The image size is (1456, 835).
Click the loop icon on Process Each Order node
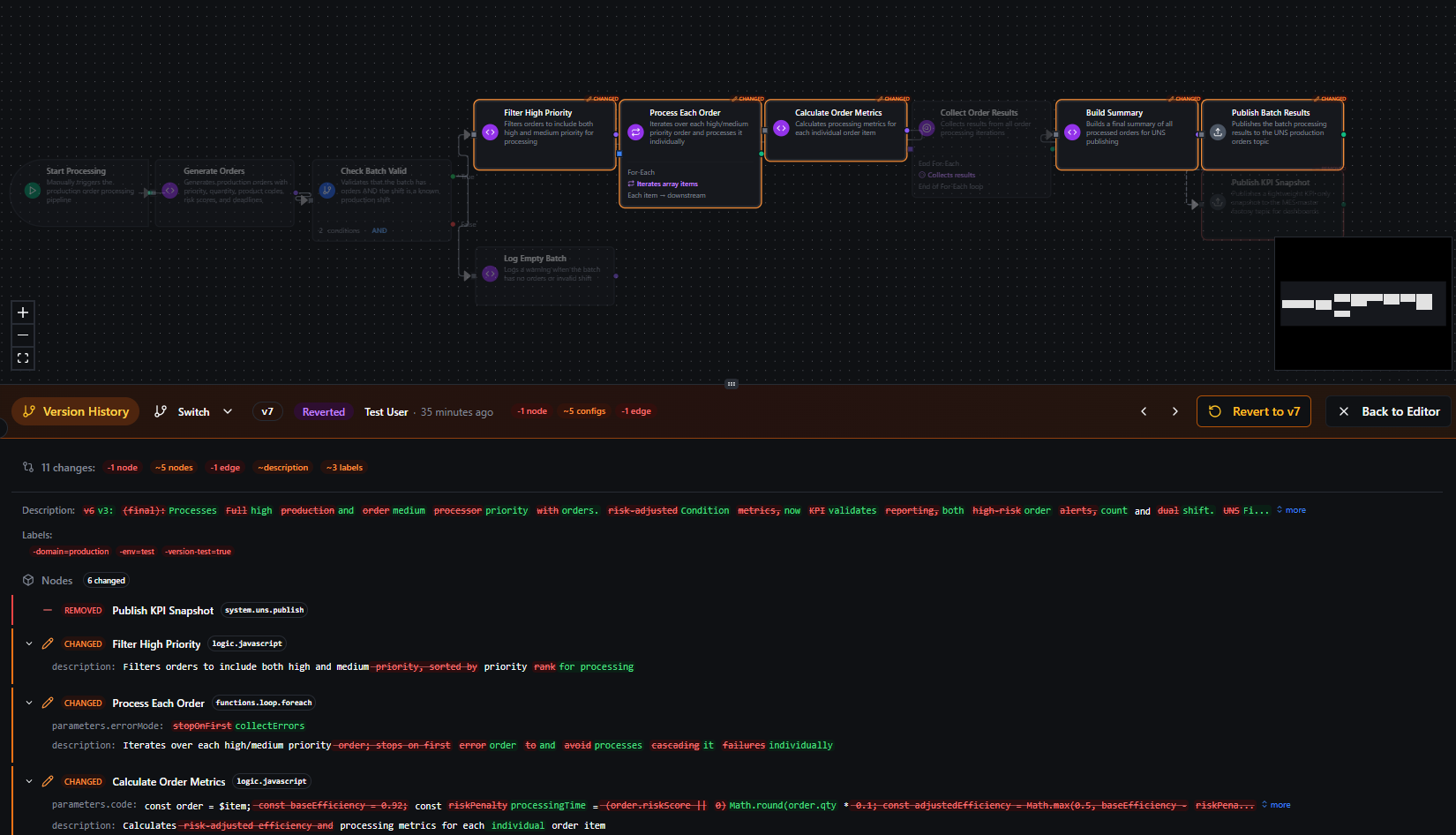point(635,131)
